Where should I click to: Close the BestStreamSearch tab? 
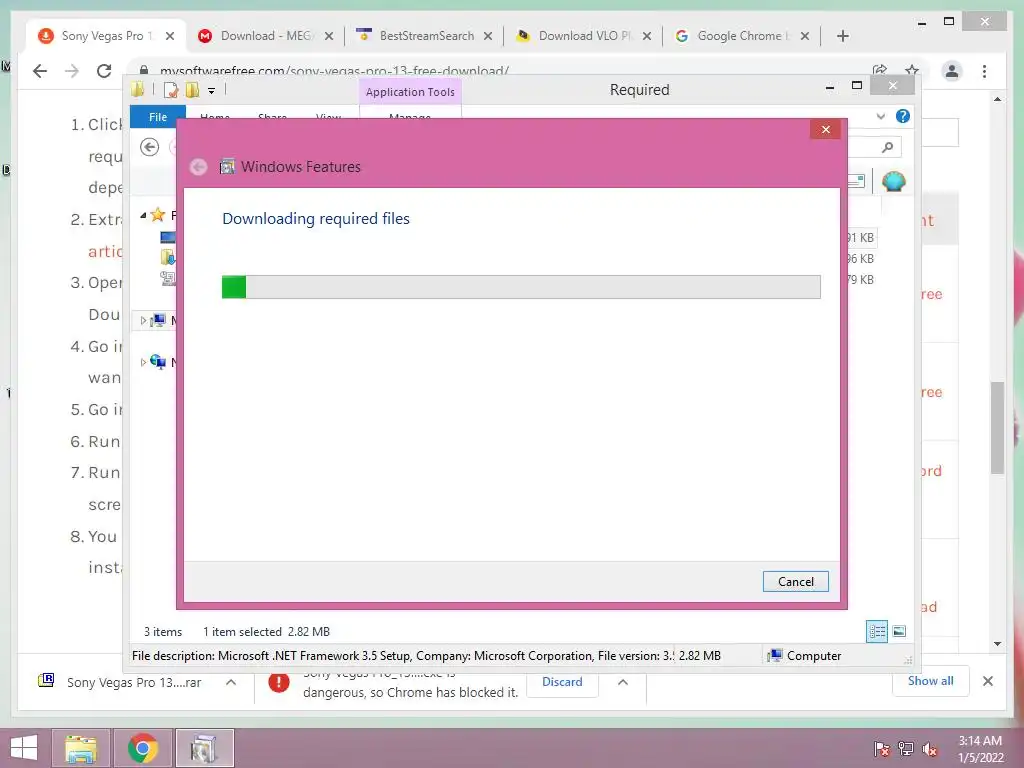click(488, 36)
